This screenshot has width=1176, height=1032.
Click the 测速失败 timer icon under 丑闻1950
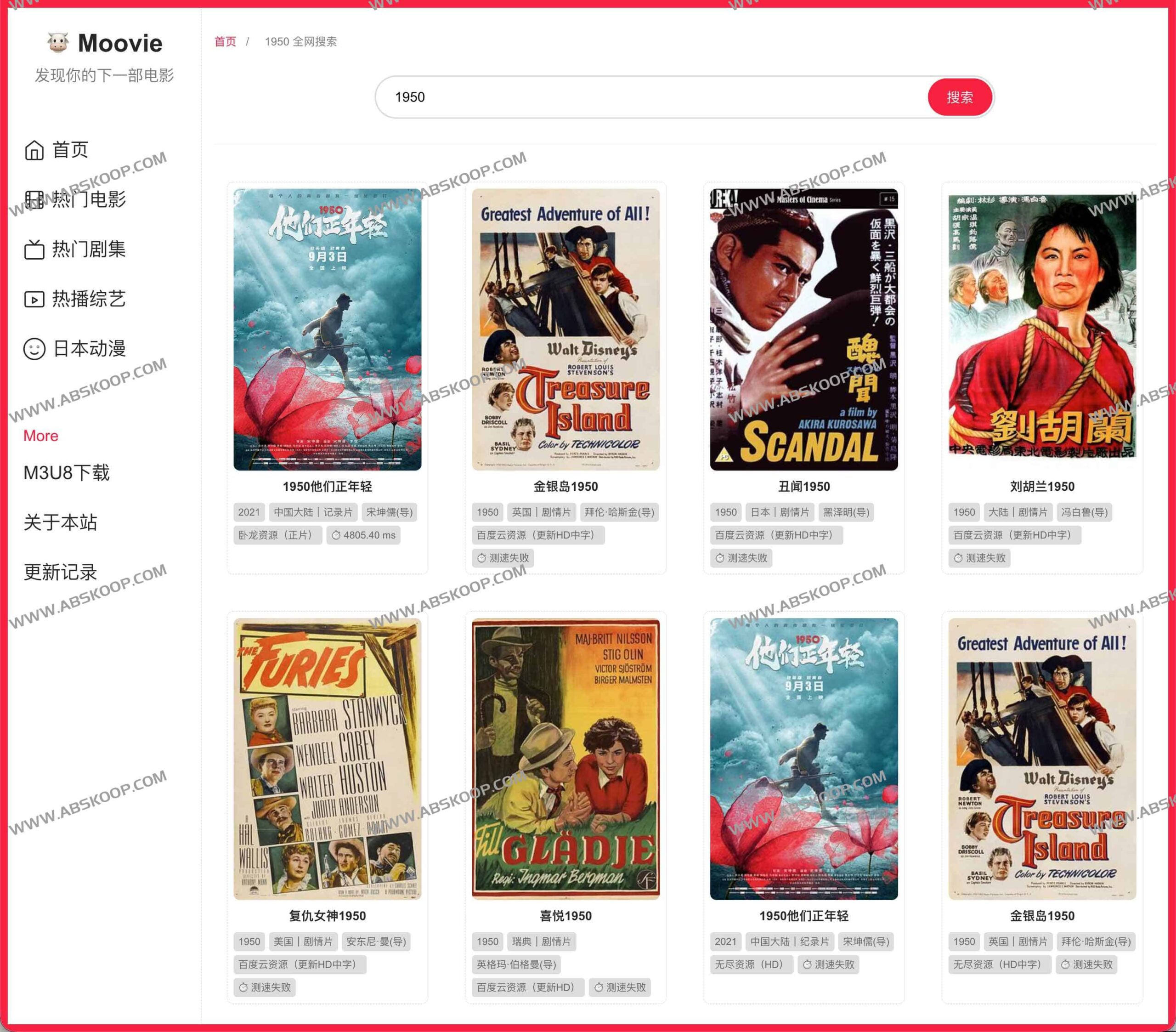(x=720, y=558)
